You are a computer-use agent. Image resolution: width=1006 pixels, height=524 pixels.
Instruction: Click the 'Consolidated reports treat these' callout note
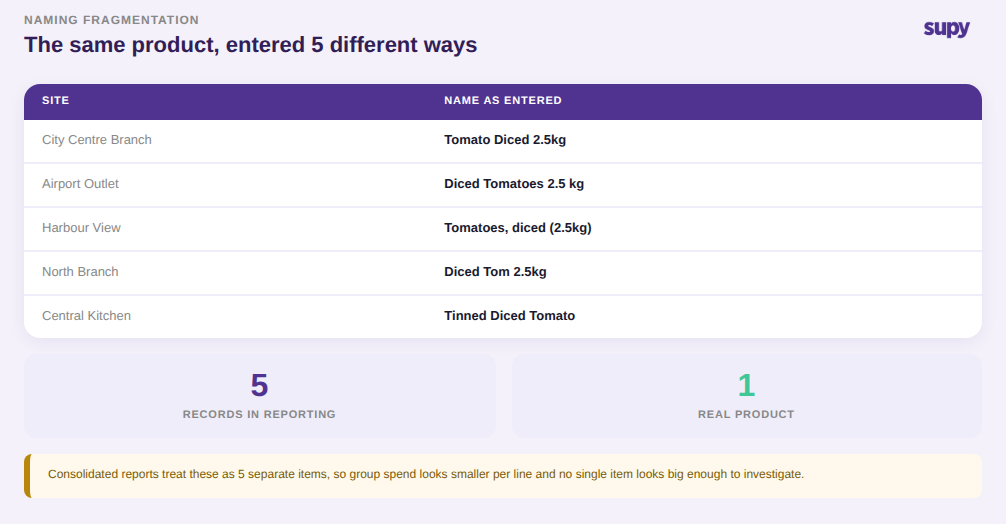[x=503, y=476]
